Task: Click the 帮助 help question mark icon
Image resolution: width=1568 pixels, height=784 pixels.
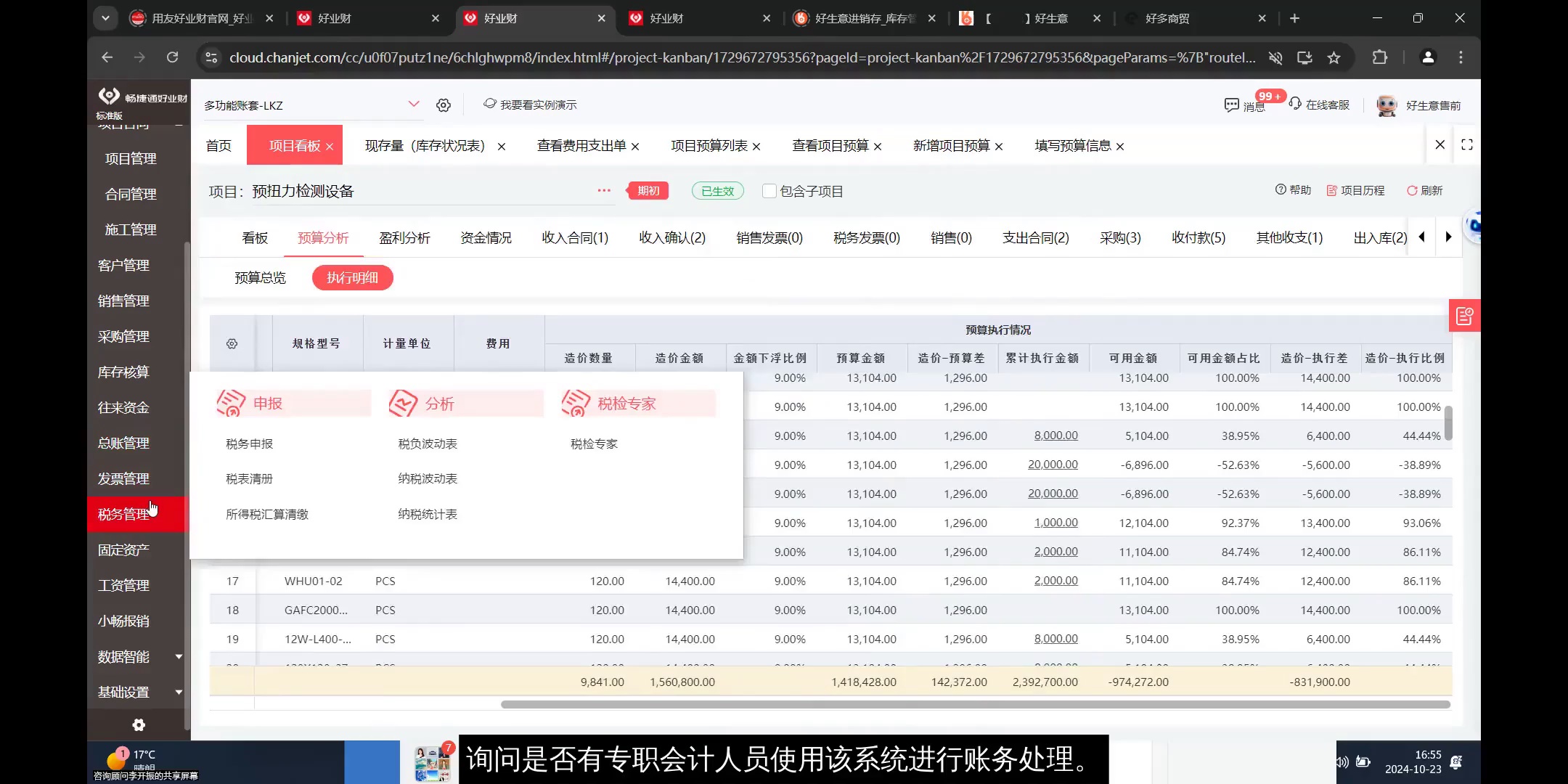Action: [x=1280, y=190]
